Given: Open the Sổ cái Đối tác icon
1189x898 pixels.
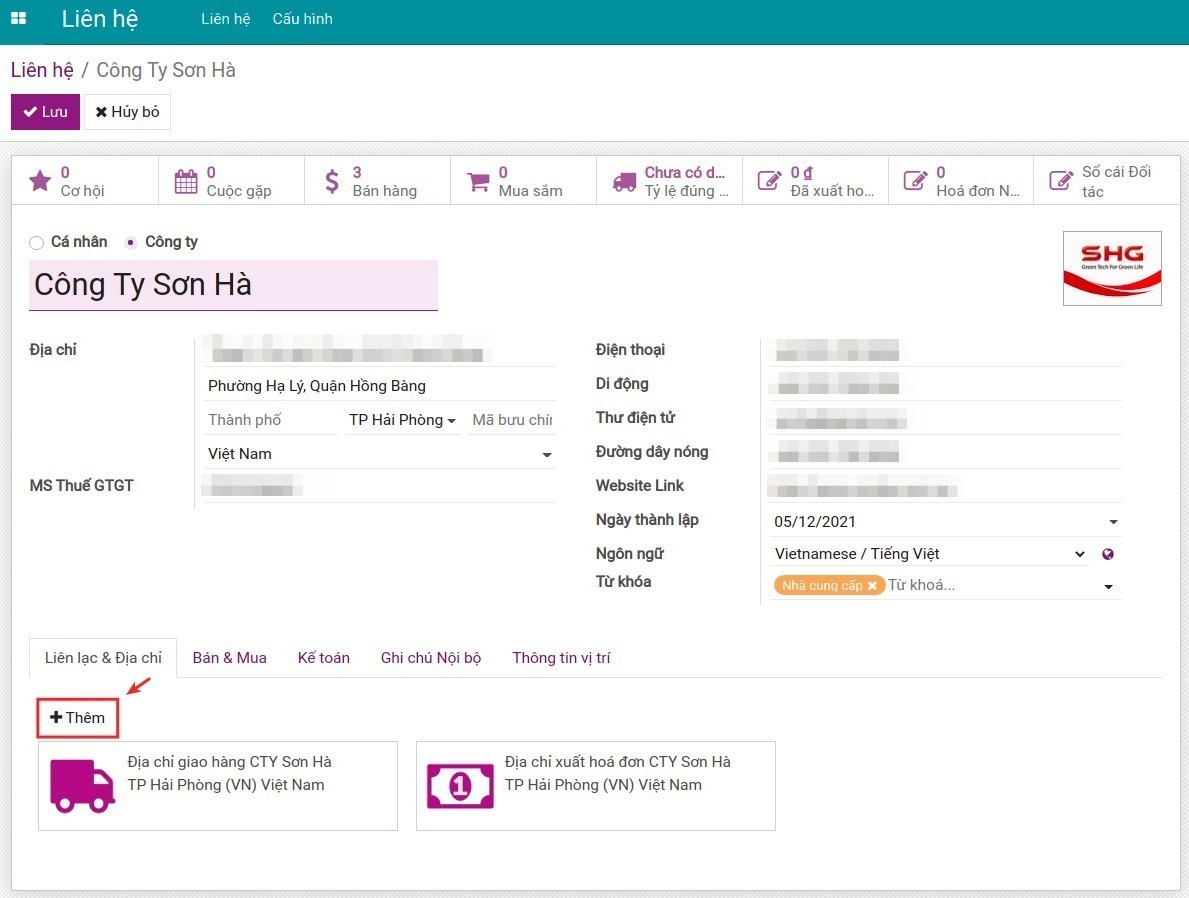Looking at the screenshot, I should pos(1061,181).
